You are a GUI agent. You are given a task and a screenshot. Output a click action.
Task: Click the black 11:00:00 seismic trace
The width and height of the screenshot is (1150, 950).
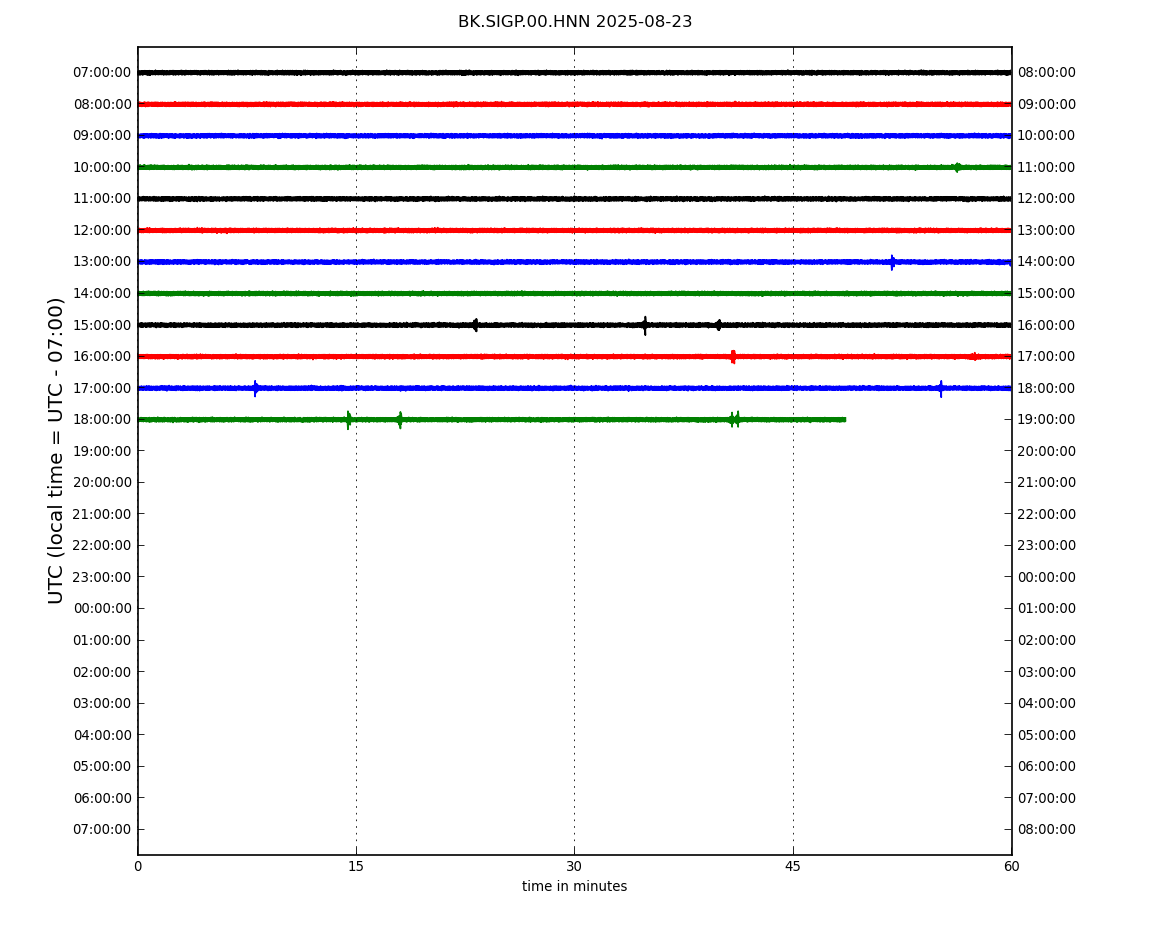(x=574, y=199)
